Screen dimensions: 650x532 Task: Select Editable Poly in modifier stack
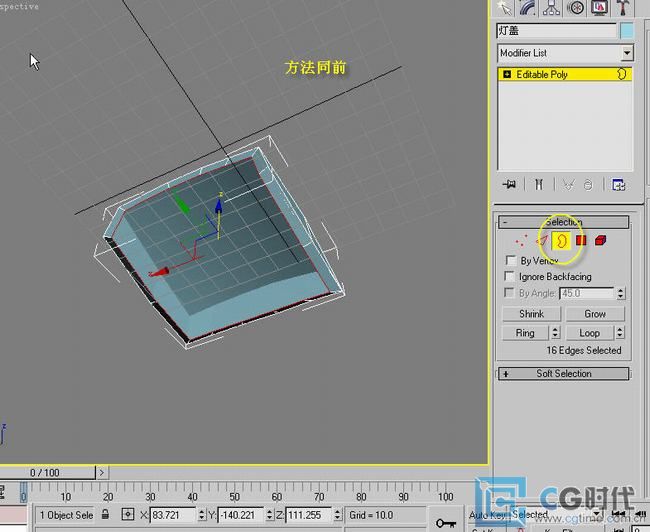point(565,75)
